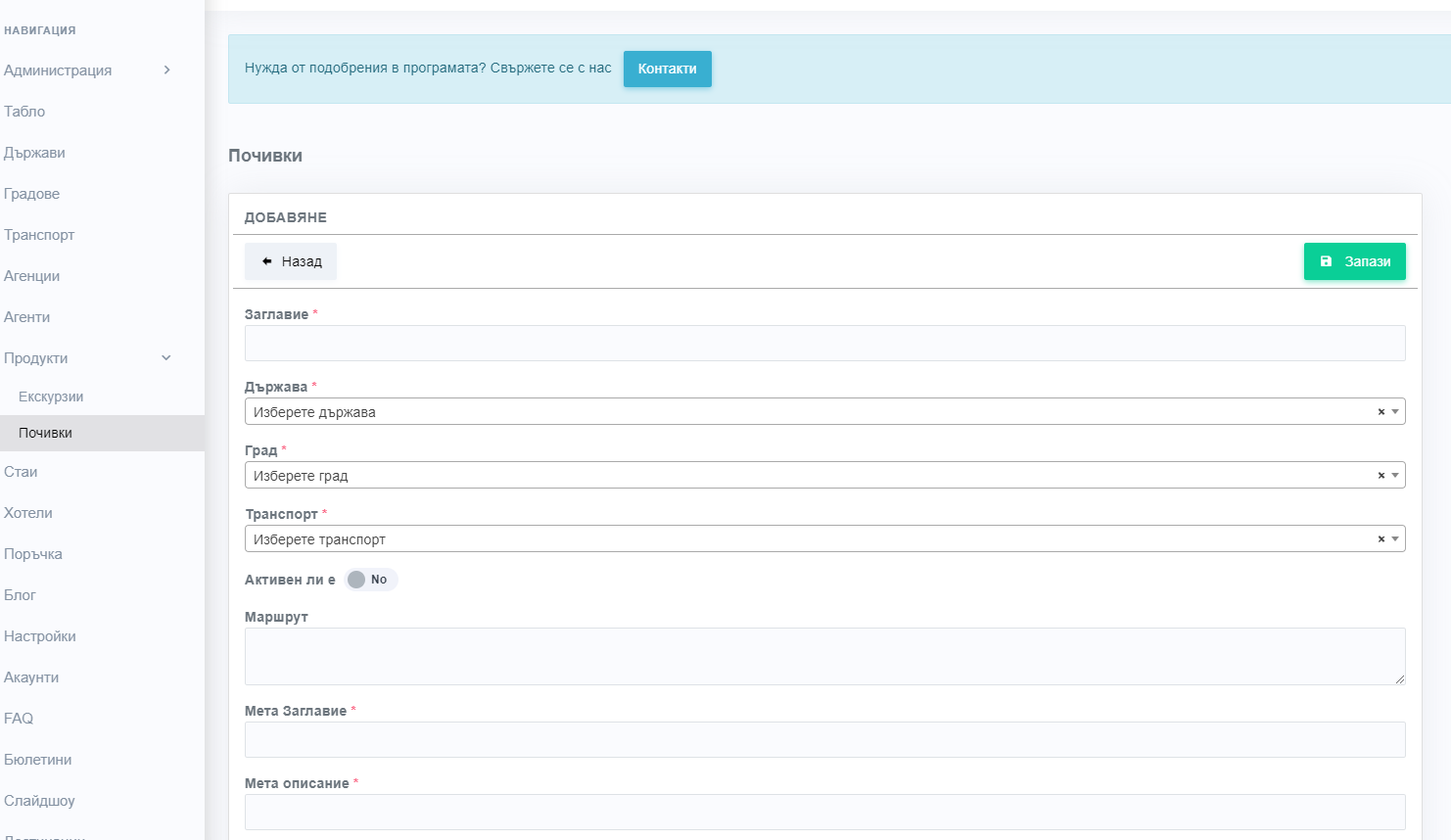Open the Изберете държава dropdown
Viewport: 1451px width, 840px height.
pos(803,412)
